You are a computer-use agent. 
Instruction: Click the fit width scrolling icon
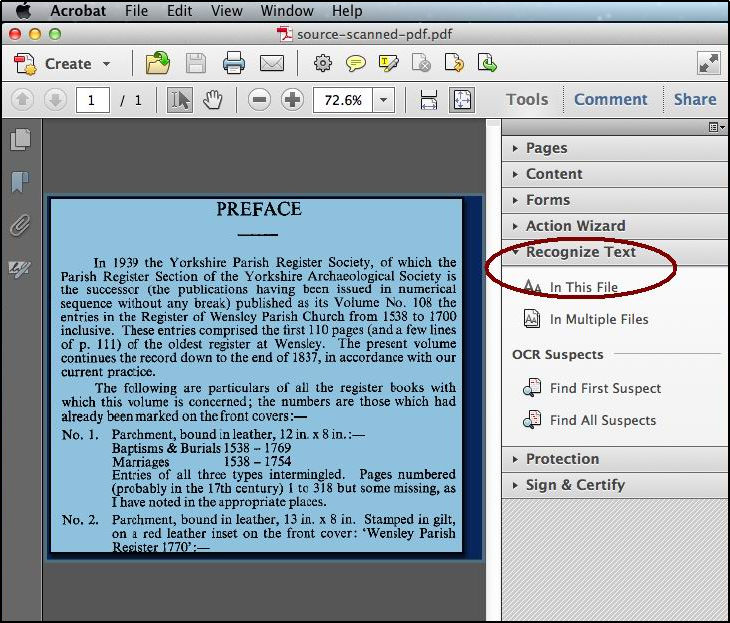pyautogui.click(x=428, y=100)
